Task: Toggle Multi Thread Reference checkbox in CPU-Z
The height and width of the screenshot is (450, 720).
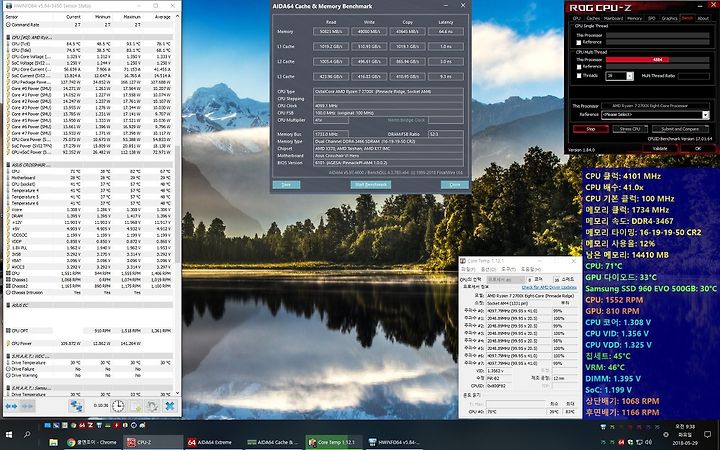Action: pyautogui.click(x=579, y=67)
